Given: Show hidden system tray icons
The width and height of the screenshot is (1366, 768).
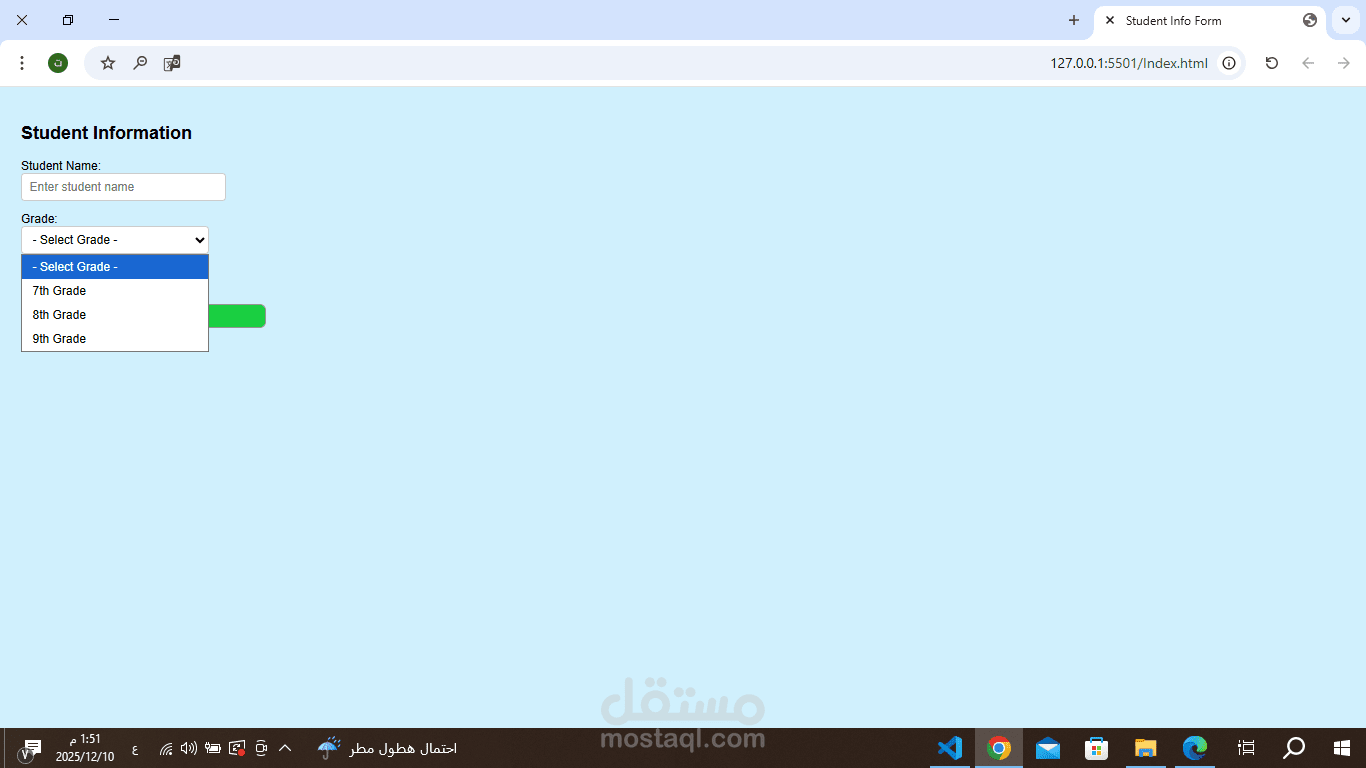Looking at the screenshot, I should (285, 748).
